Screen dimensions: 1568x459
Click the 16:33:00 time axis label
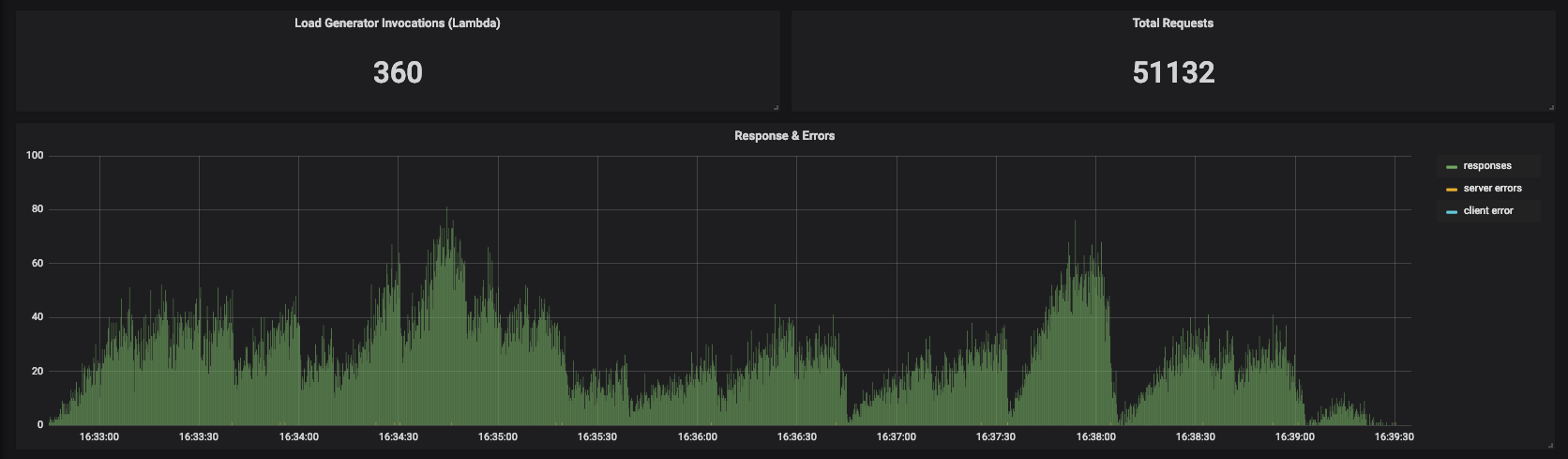[x=98, y=436]
